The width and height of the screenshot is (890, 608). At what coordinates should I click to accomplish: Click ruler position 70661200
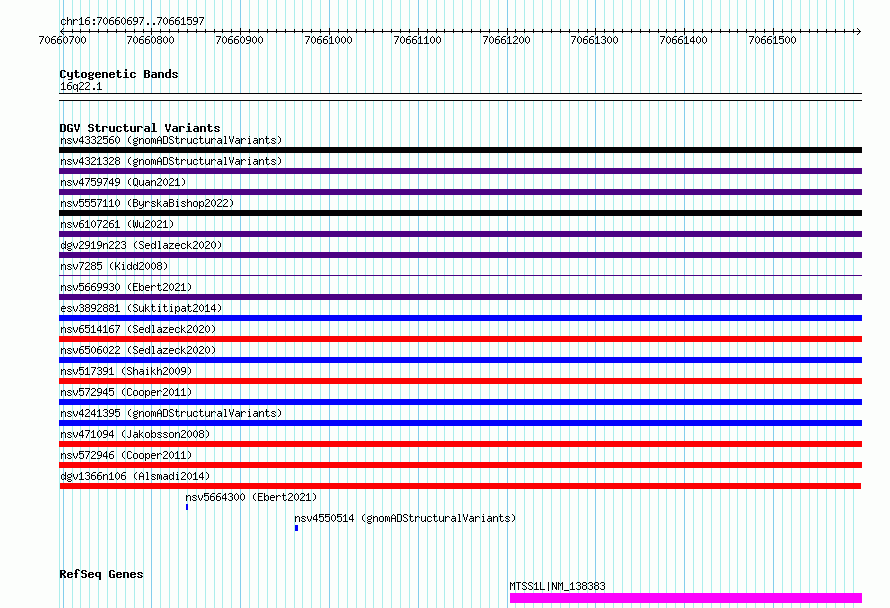[506, 40]
